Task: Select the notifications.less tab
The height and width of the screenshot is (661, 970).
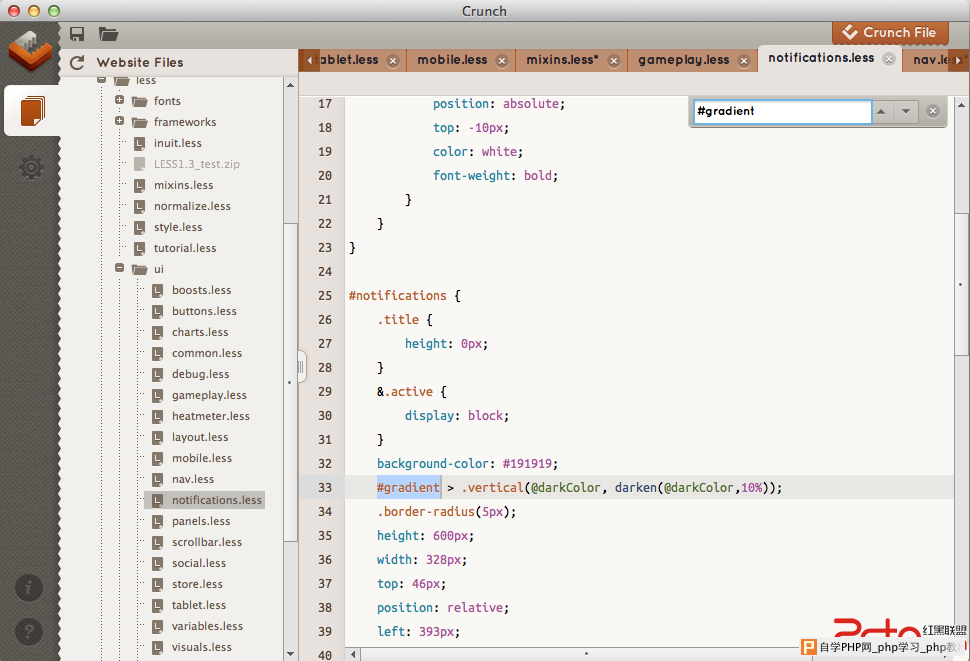Action: click(x=821, y=58)
